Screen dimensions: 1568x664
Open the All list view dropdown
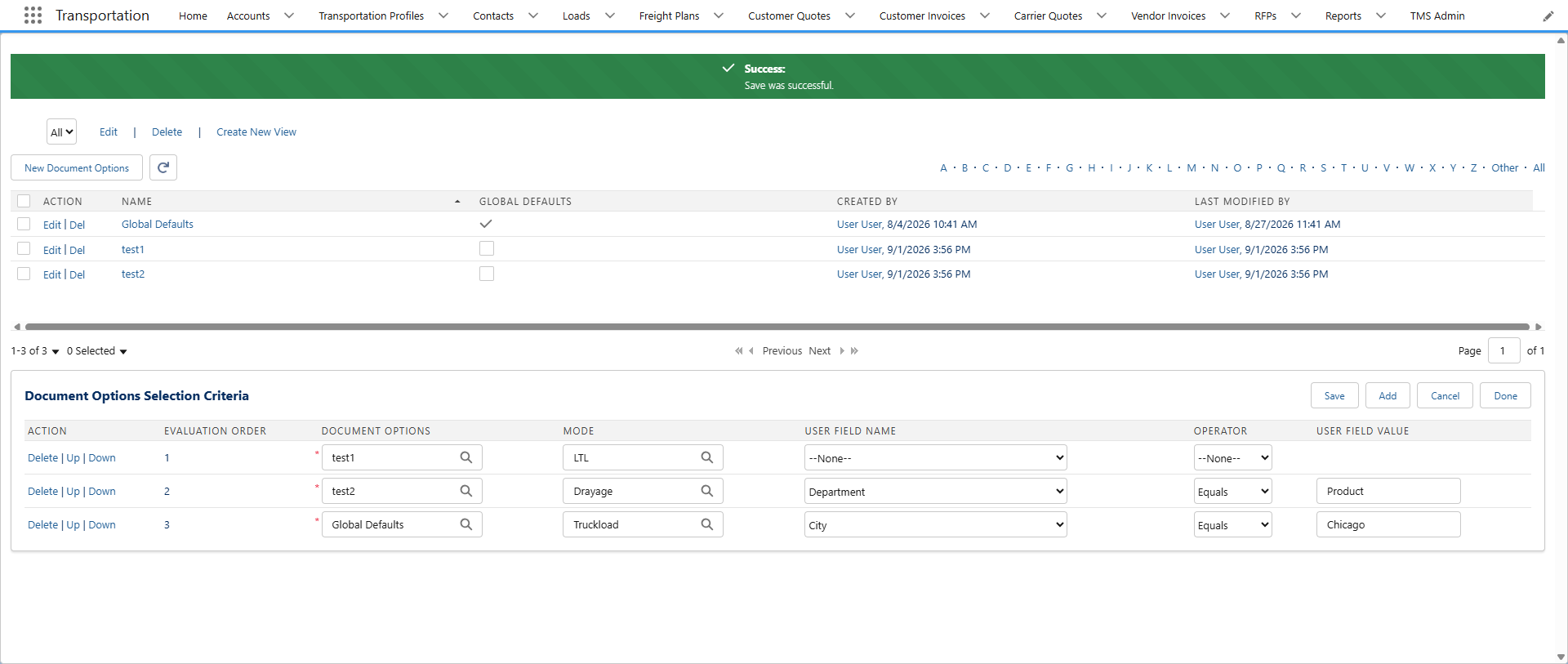tap(61, 132)
